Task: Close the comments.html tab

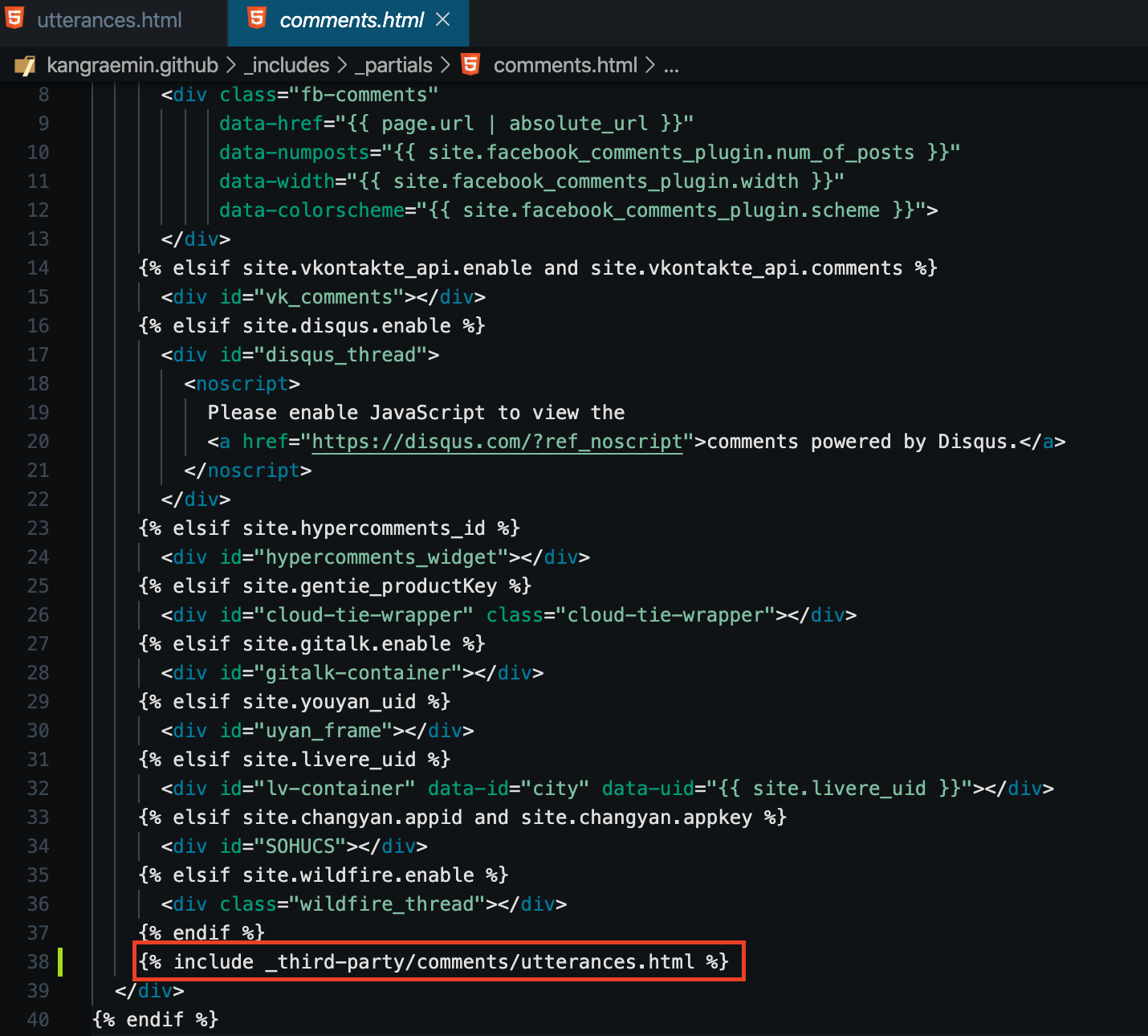Action: (442, 19)
